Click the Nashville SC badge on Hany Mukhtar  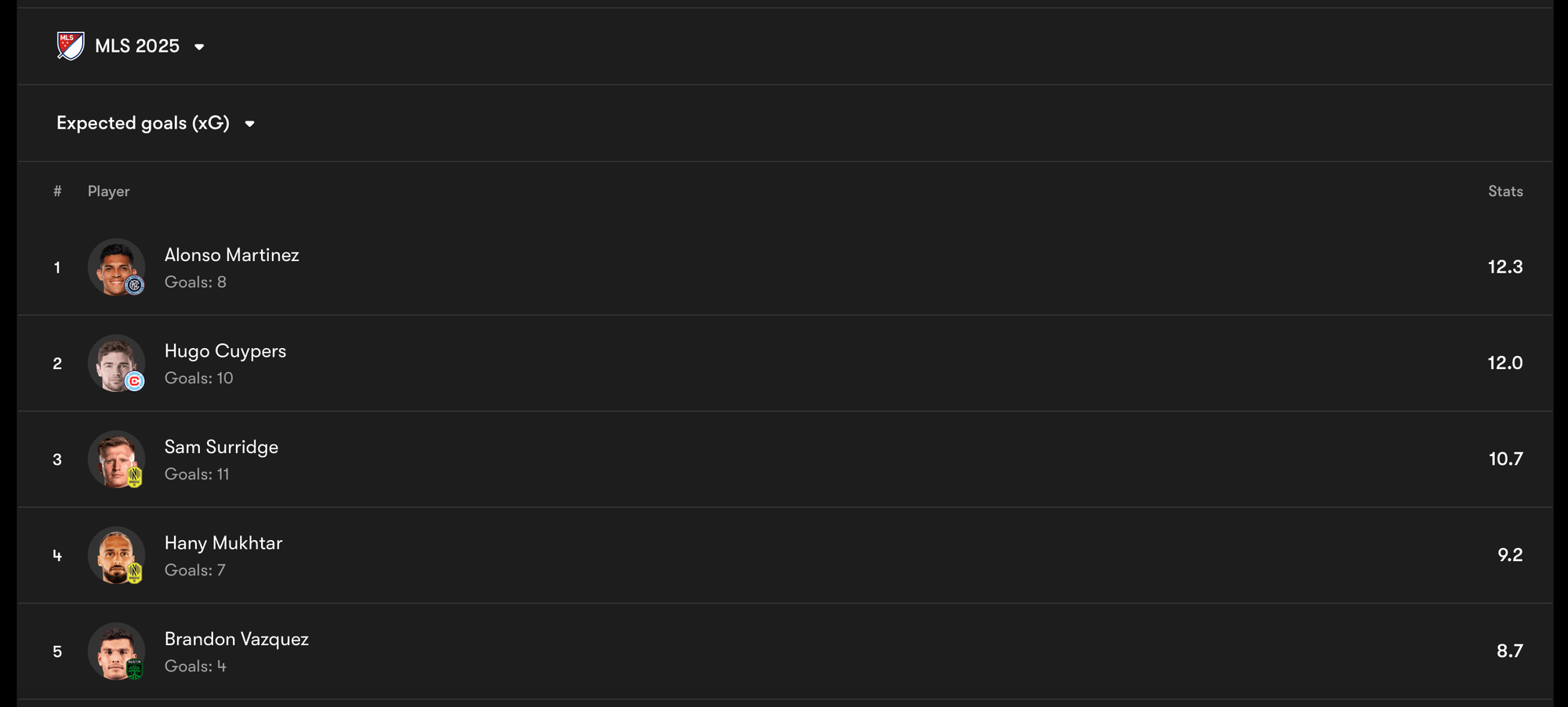pos(135,573)
